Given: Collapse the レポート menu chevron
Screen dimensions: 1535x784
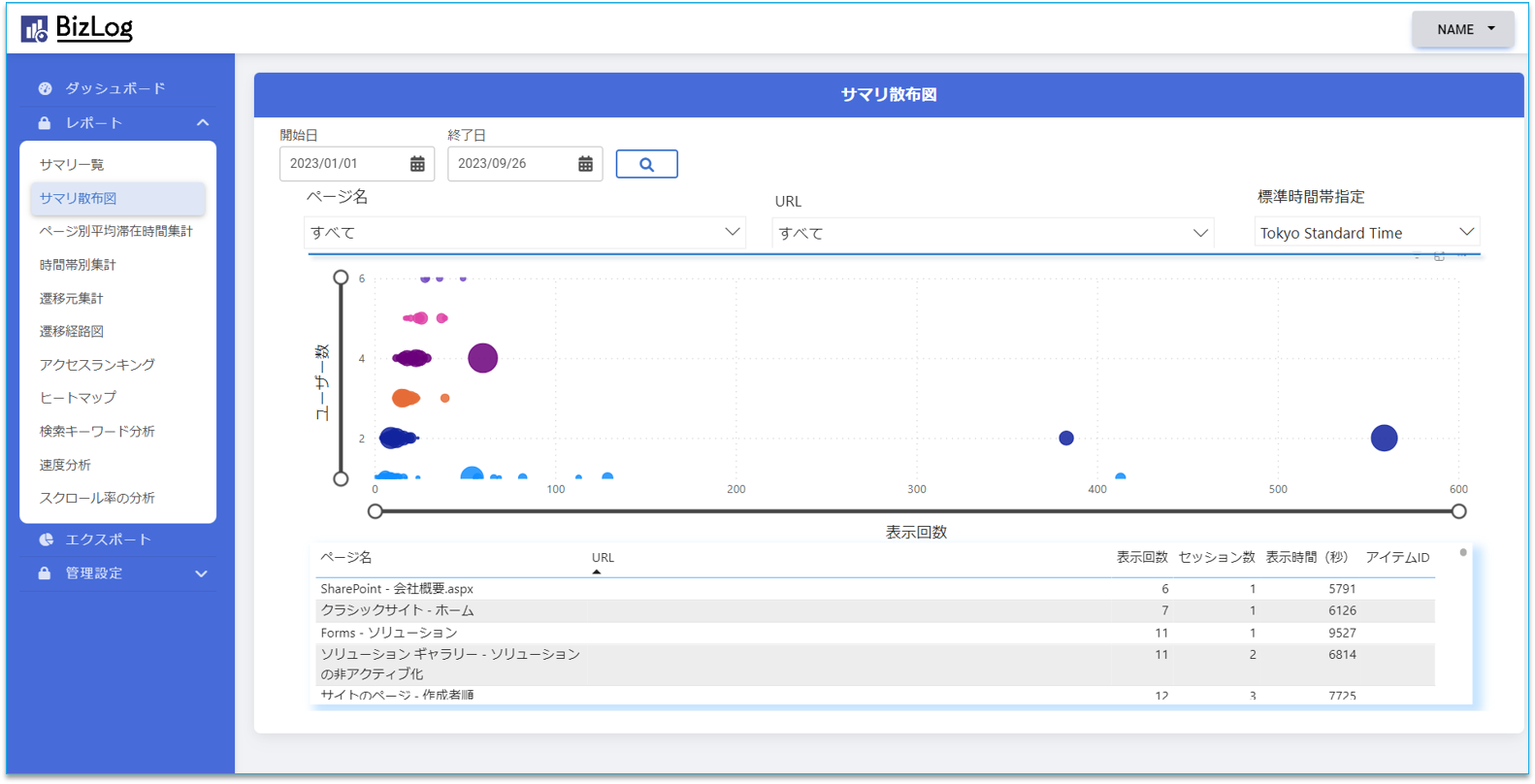Looking at the screenshot, I should (x=203, y=123).
